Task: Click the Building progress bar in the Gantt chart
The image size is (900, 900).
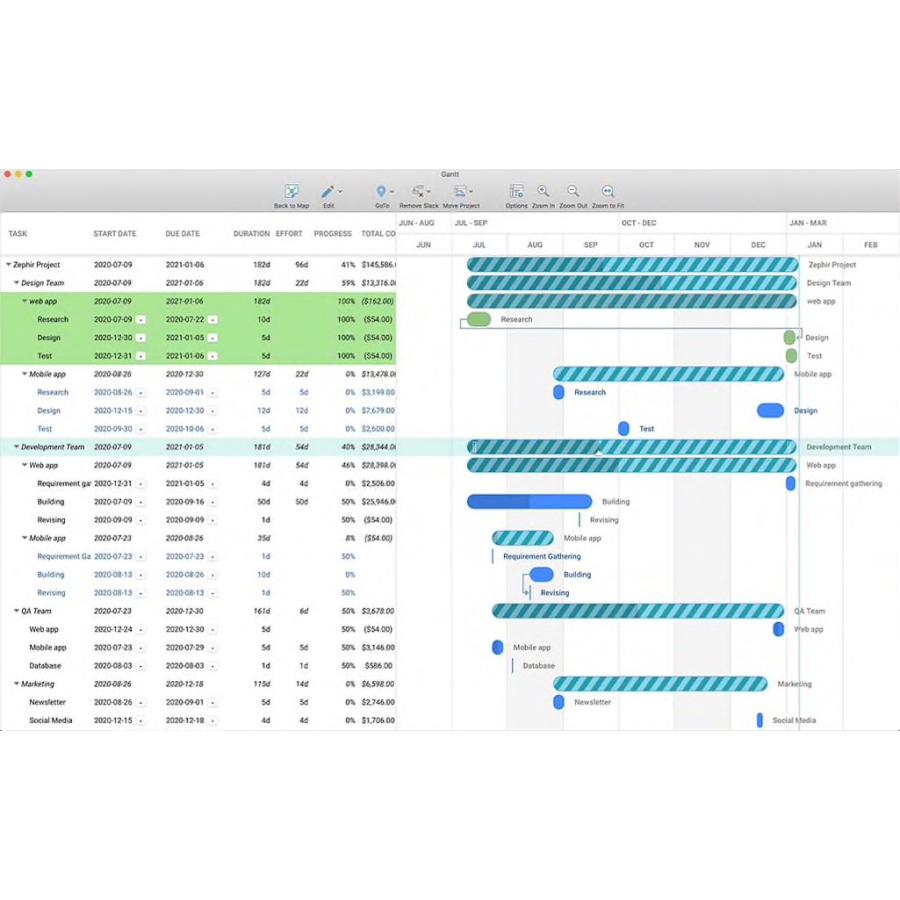Action: (530, 501)
